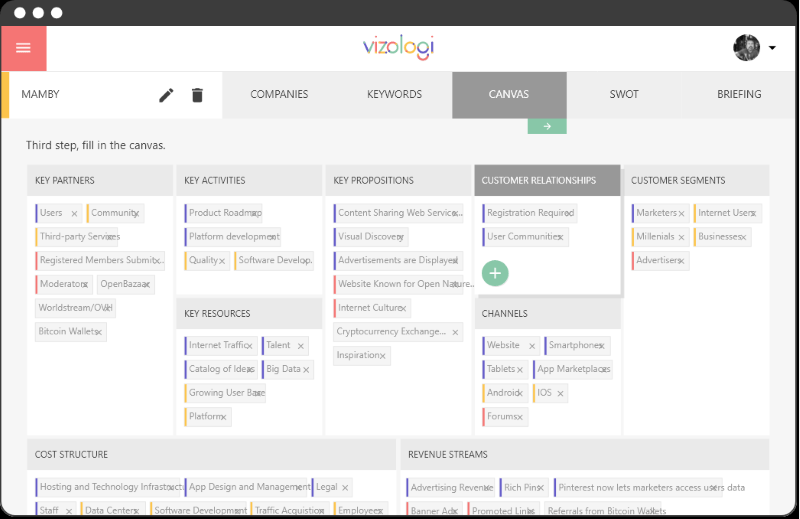The height and width of the screenshot is (519, 800).
Task: Click the Businesses tag in Customer Segments
Action: pos(720,237)
